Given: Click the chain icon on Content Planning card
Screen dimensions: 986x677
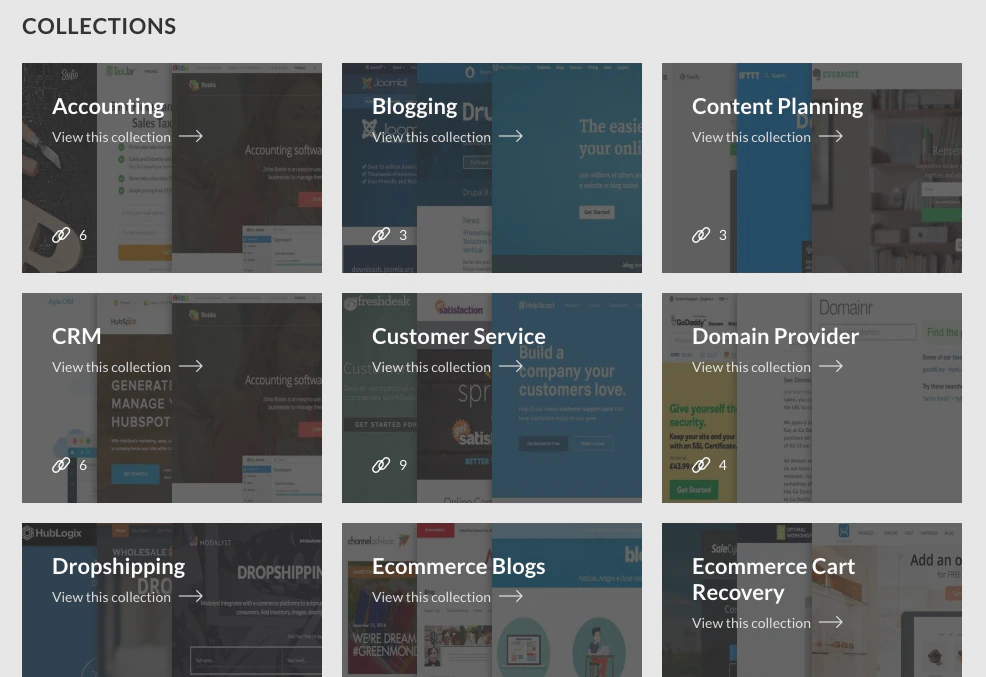Looking at the screenshot, I should click(x=701, y=235).
